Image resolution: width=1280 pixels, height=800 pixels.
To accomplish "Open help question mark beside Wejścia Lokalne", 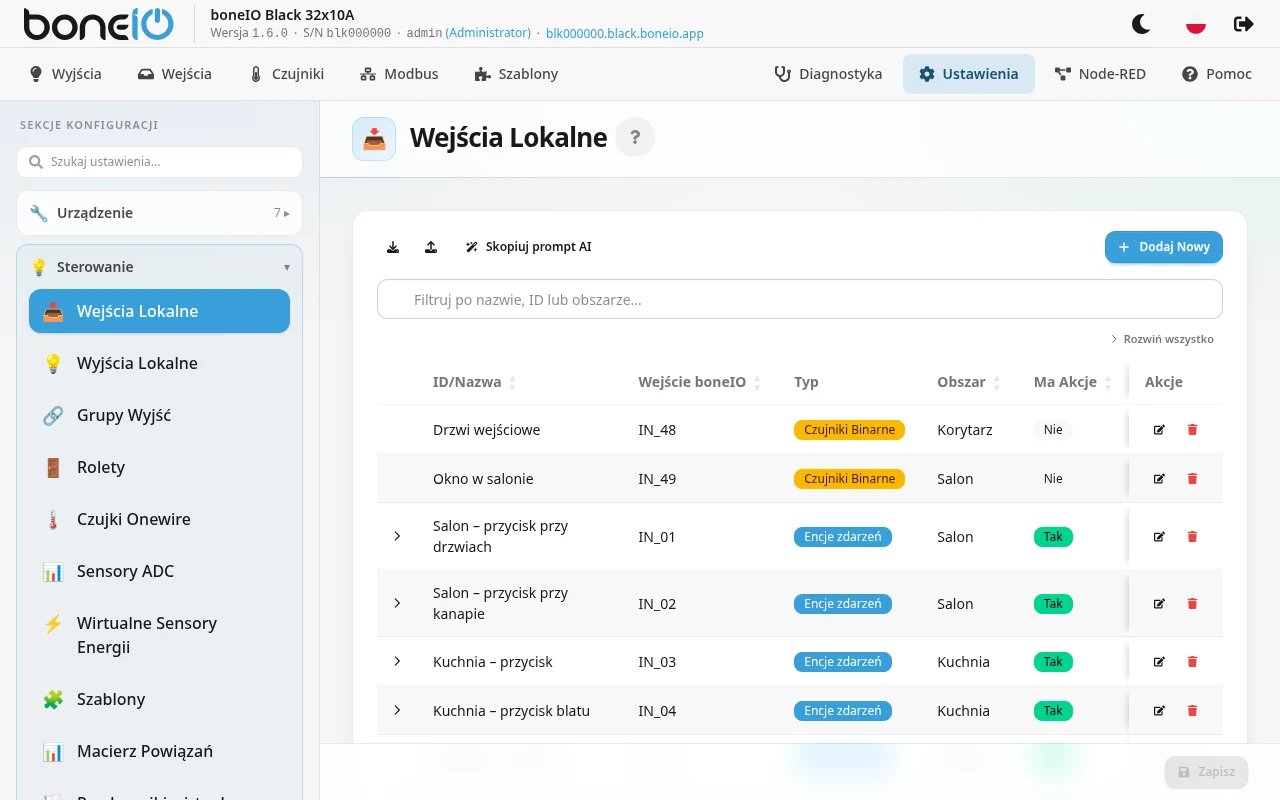I will tap(635, 137).
